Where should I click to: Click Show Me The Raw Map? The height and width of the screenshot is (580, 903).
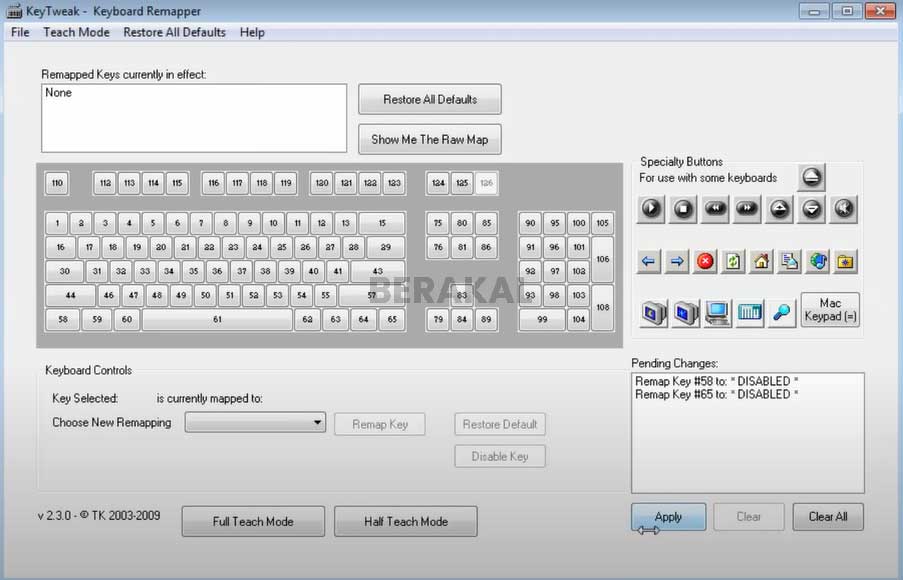tap(430, 139)
